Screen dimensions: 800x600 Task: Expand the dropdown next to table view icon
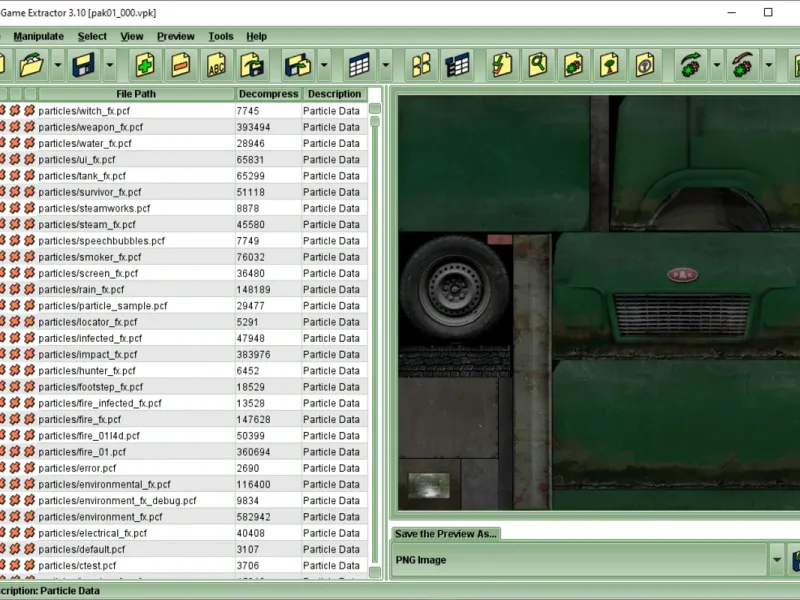click(386, 65)
